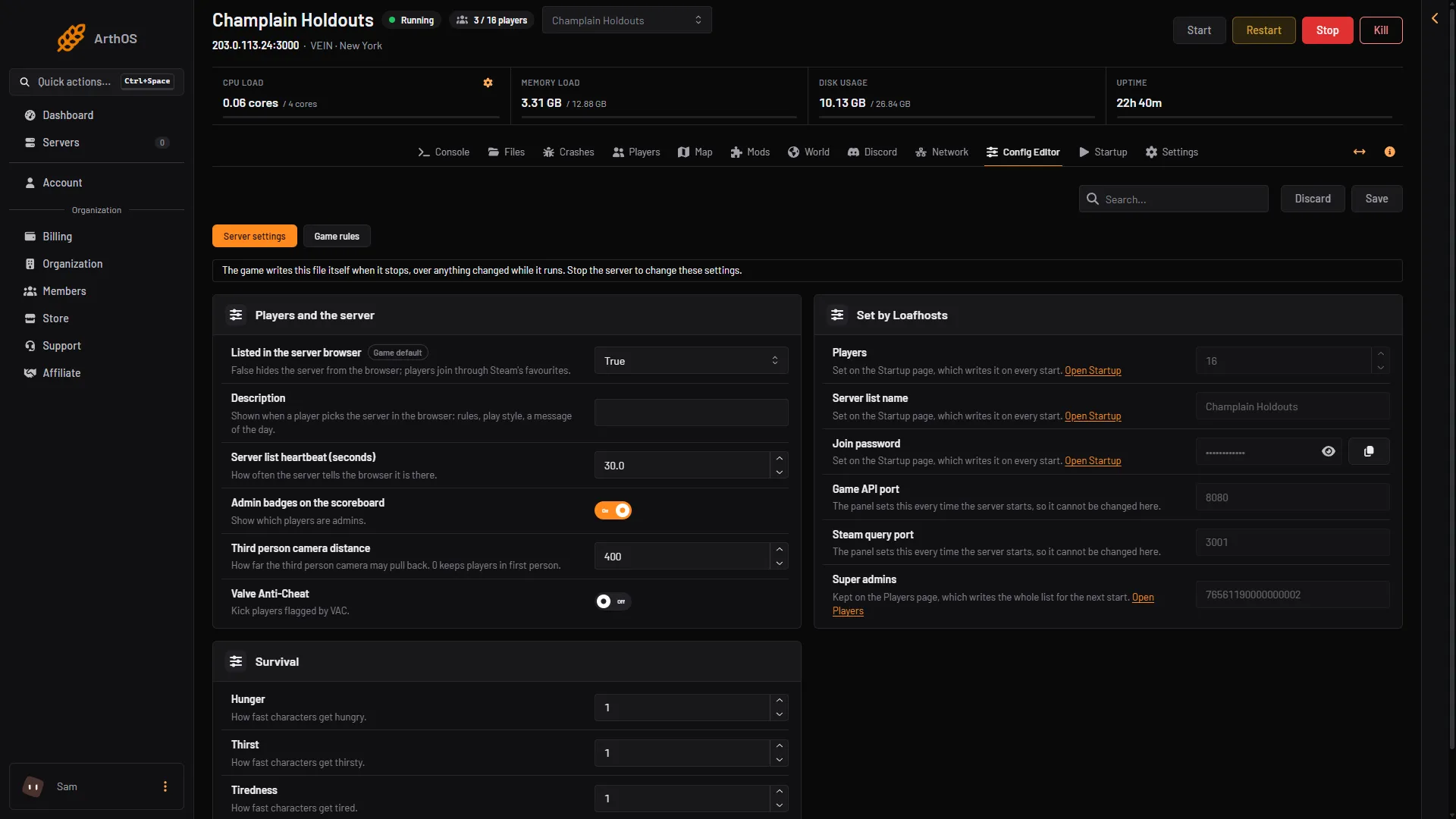Discard the config changes
The height and width of the screenshot is (819, 1456).
pos(1312,199)
